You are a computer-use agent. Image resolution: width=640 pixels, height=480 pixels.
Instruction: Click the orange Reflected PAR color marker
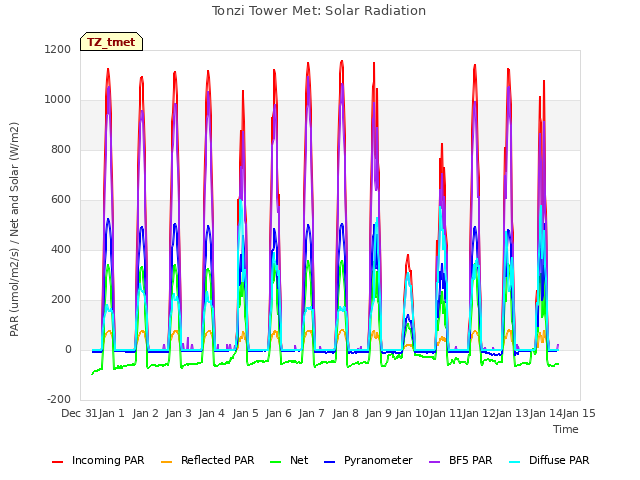click(x=167, y=462)
